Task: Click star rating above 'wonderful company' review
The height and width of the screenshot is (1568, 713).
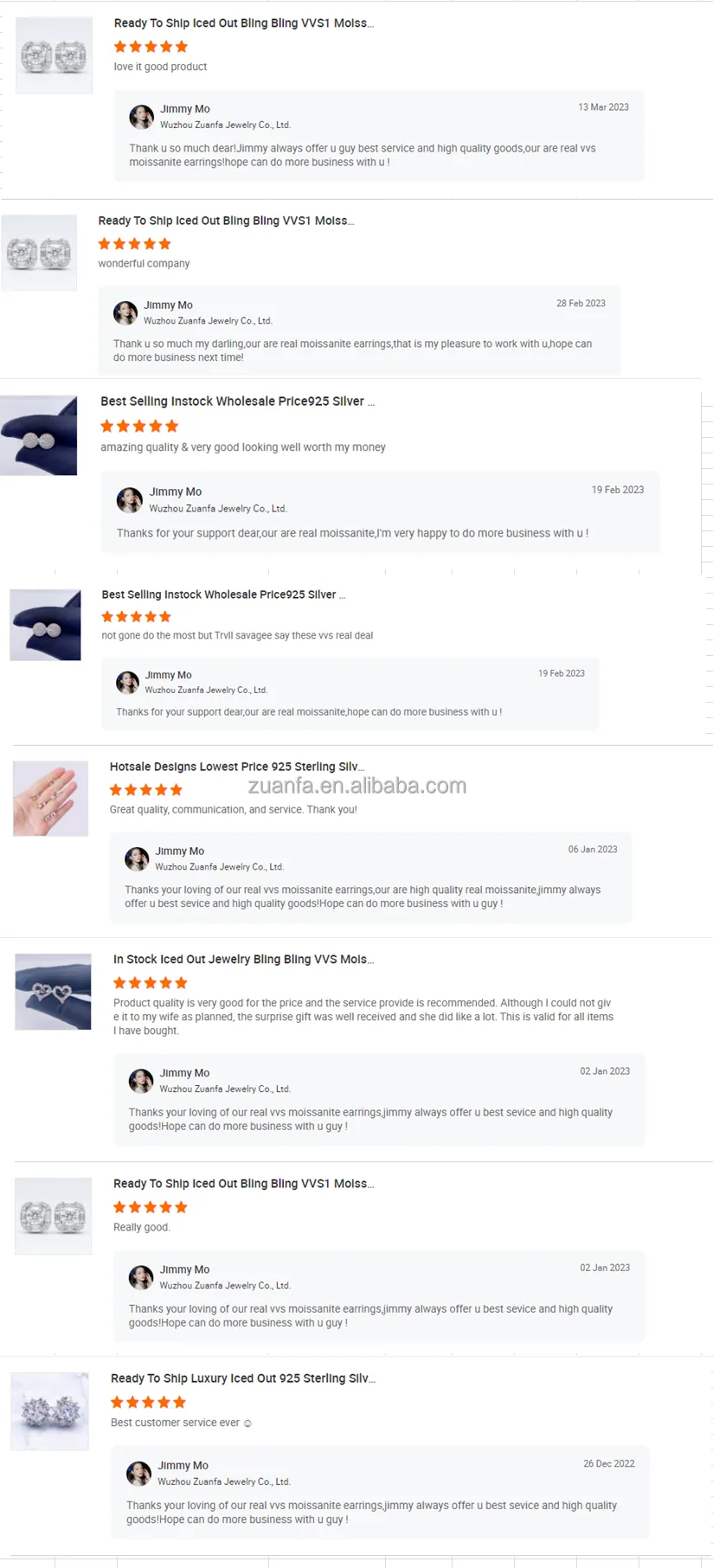Action: click(135, 244)
